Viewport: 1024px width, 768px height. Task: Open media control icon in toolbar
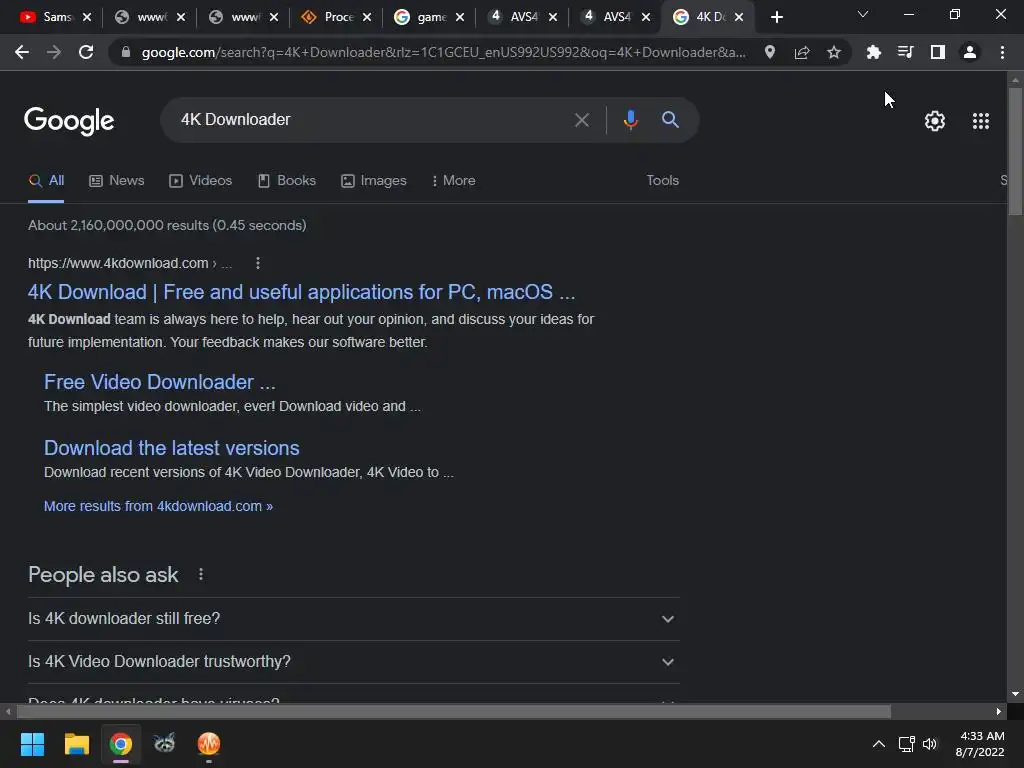tap(905, 52)
